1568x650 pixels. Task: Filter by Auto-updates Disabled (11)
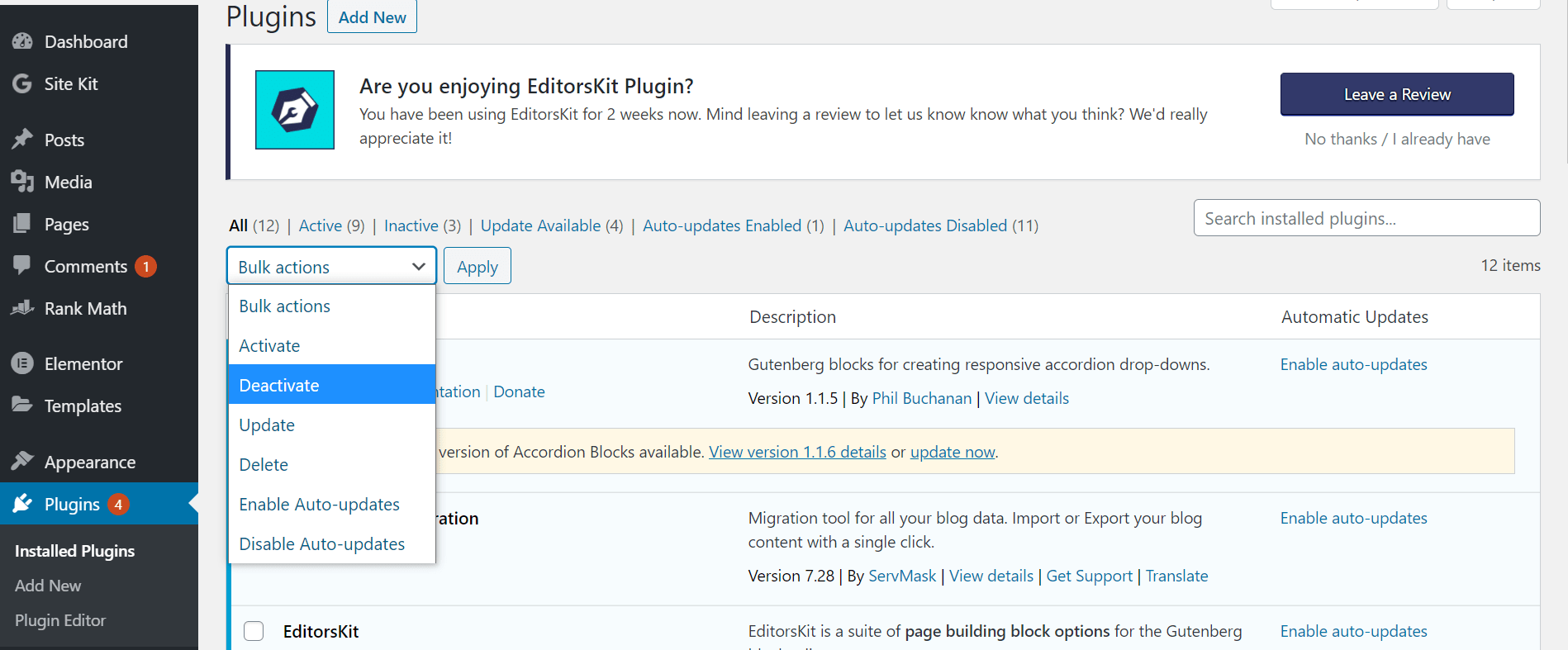pyautogui.click(x=941, y=225)
